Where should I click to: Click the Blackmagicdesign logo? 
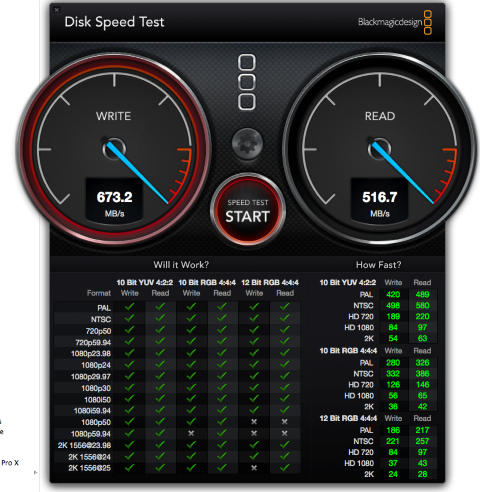[x=395, y=22]
